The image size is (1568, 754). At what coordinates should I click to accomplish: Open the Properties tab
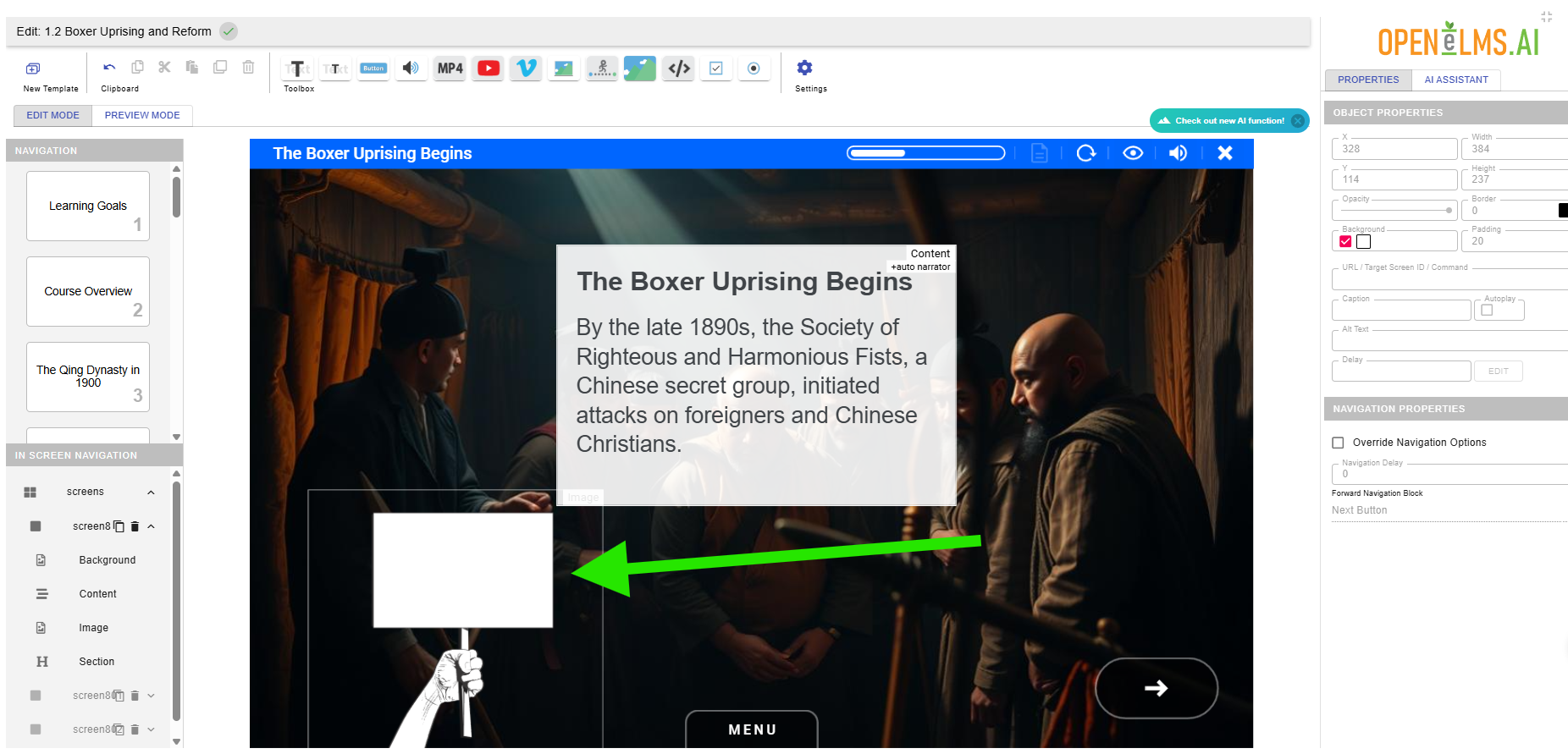point(1368,80)
